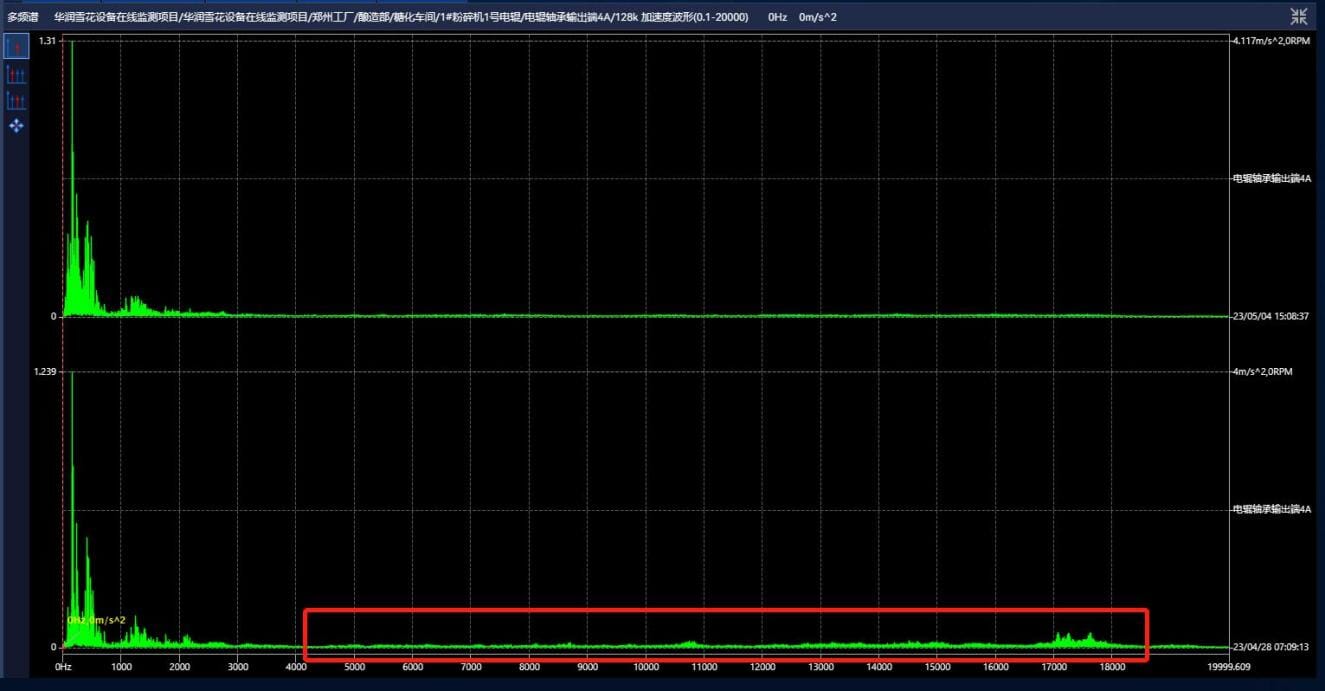
Task: Click upper chart's 电辊轴承输出端4A label
Action: 1271,178
